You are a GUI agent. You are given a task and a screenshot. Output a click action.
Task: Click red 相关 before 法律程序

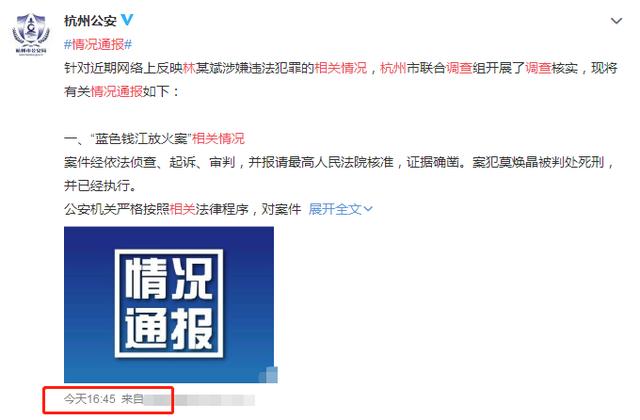(x=183, y=209)
